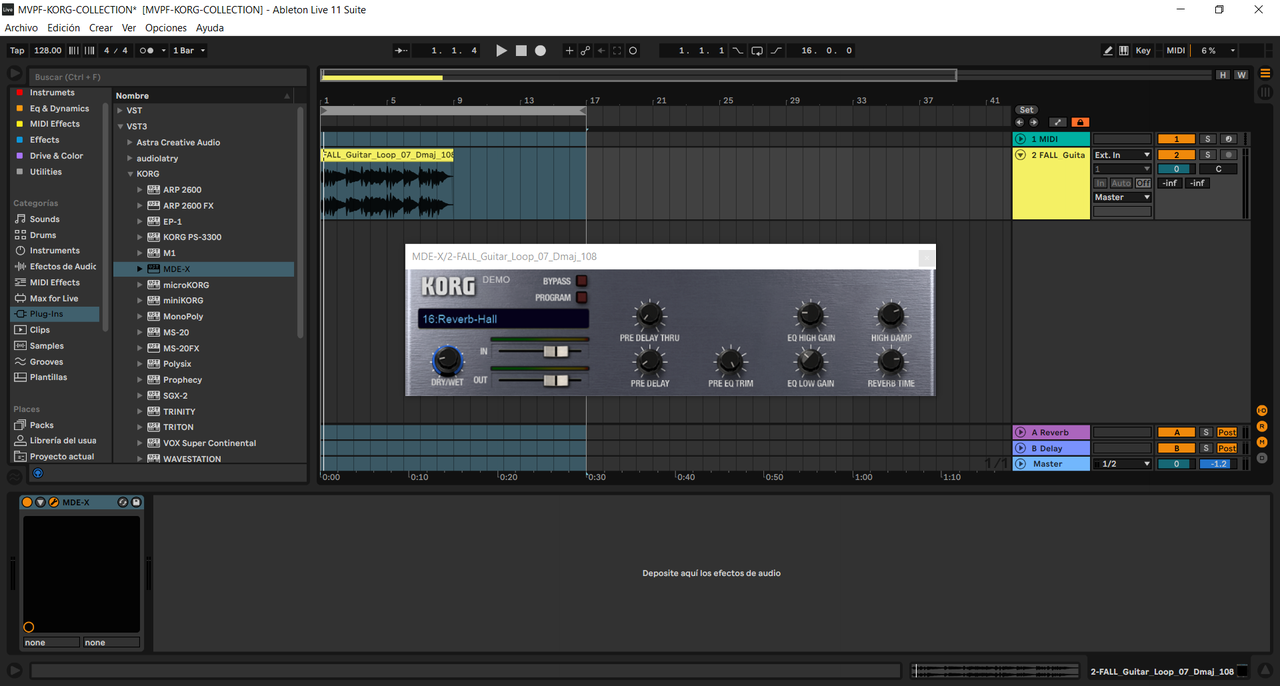Open the Master 1/2 output dropdown

tap(1122, 464)
